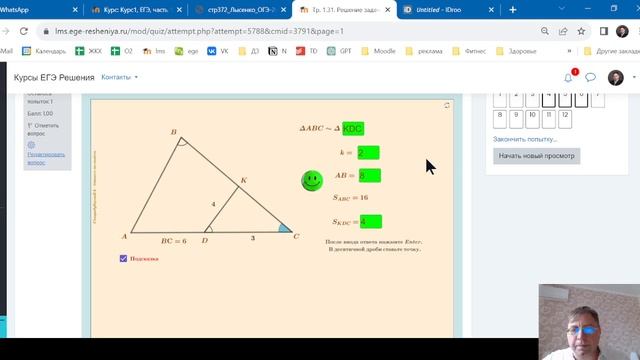Open the ege bookmark
Viewport: 640px width, 360px height.
click(x=186, y=51)
